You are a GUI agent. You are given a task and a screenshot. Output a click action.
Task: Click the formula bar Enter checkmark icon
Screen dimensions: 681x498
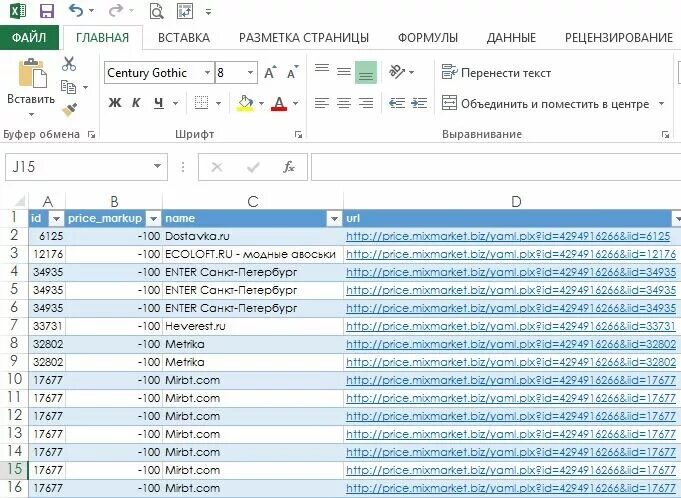(253, 167)
